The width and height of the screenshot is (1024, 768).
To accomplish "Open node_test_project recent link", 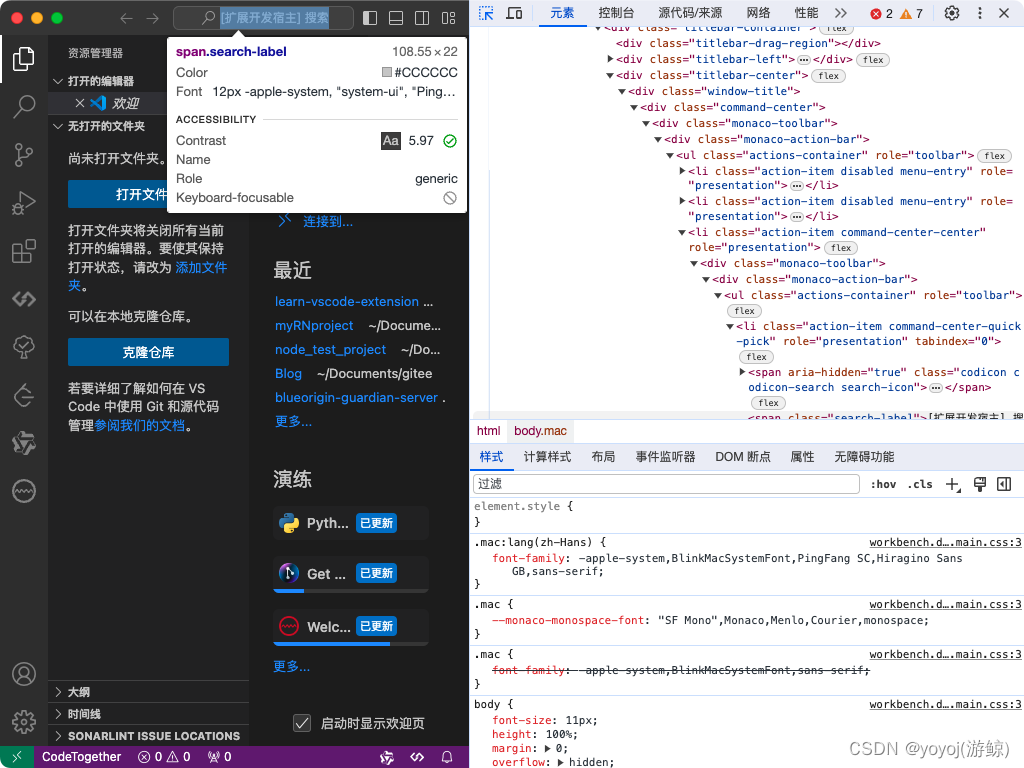I will (330, 350).
